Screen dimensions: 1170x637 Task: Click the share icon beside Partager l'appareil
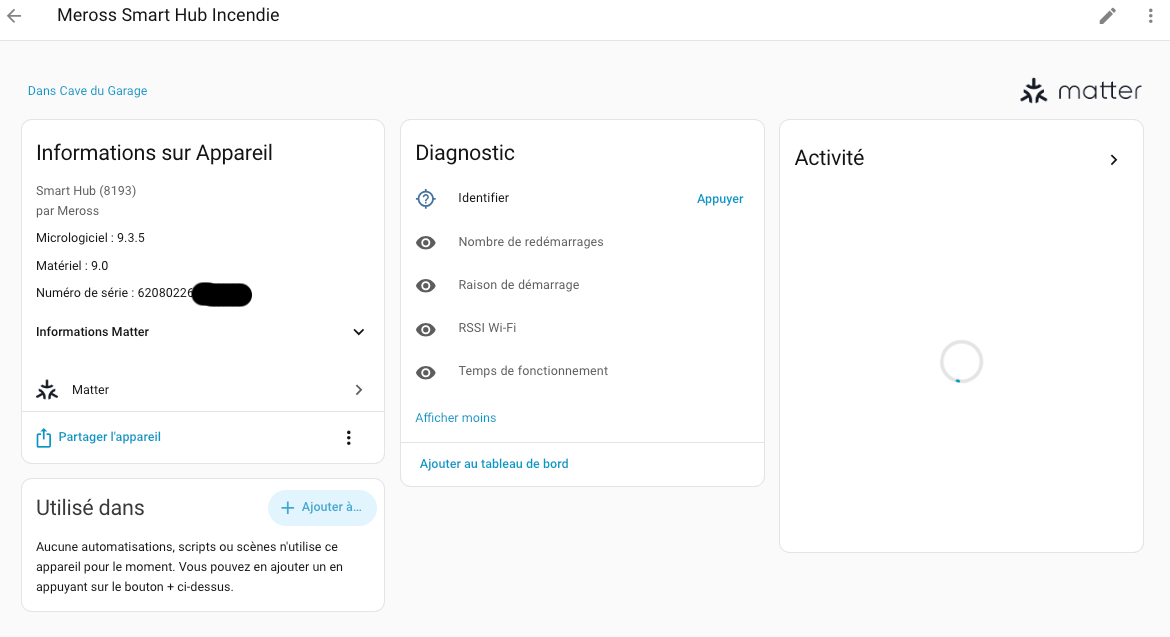coord(44,438)
